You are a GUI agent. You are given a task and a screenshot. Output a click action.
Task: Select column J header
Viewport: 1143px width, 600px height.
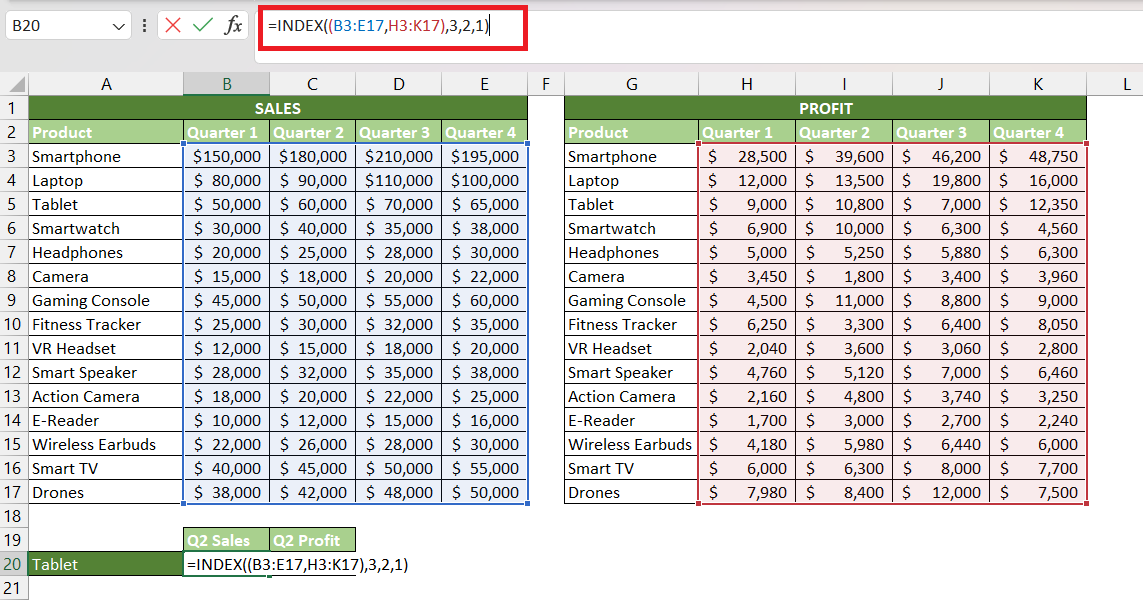940,84
